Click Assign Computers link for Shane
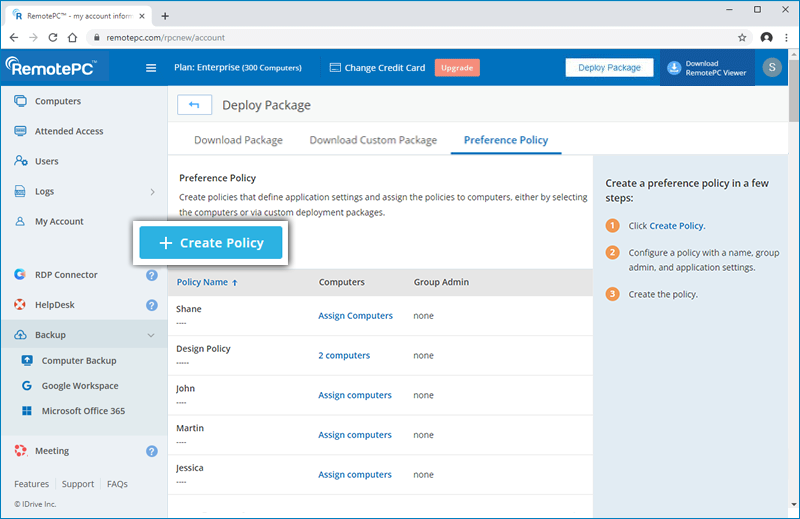The image size is (800, 519). point(355,316)
